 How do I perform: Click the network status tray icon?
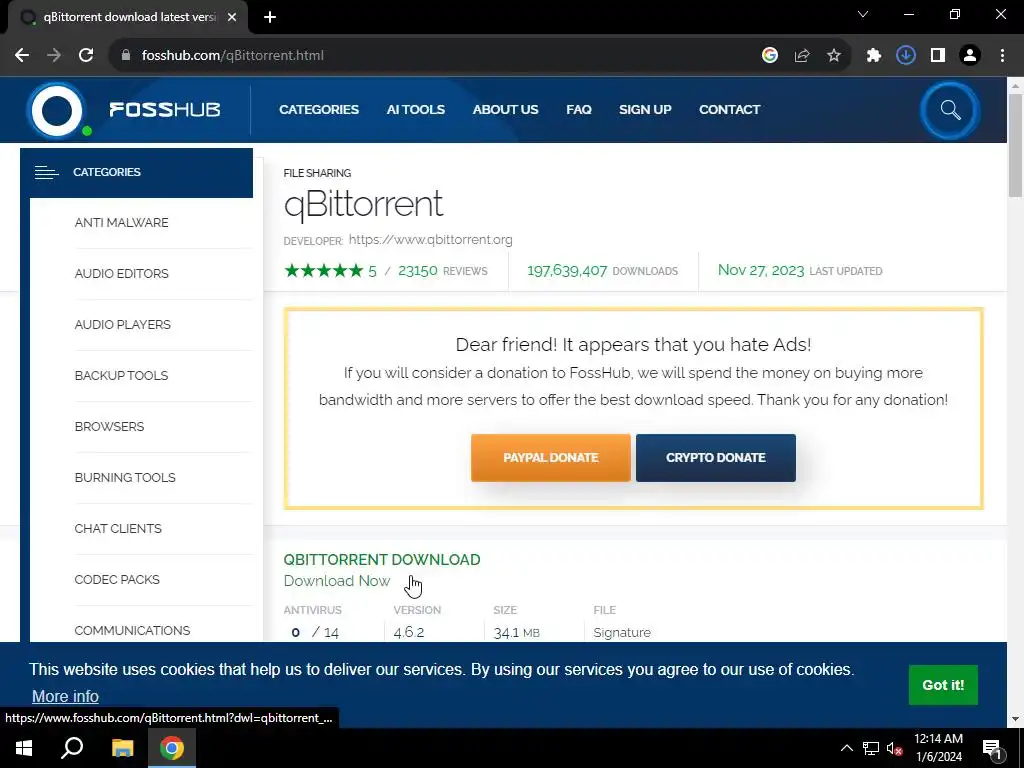click(x=871, y=748)
